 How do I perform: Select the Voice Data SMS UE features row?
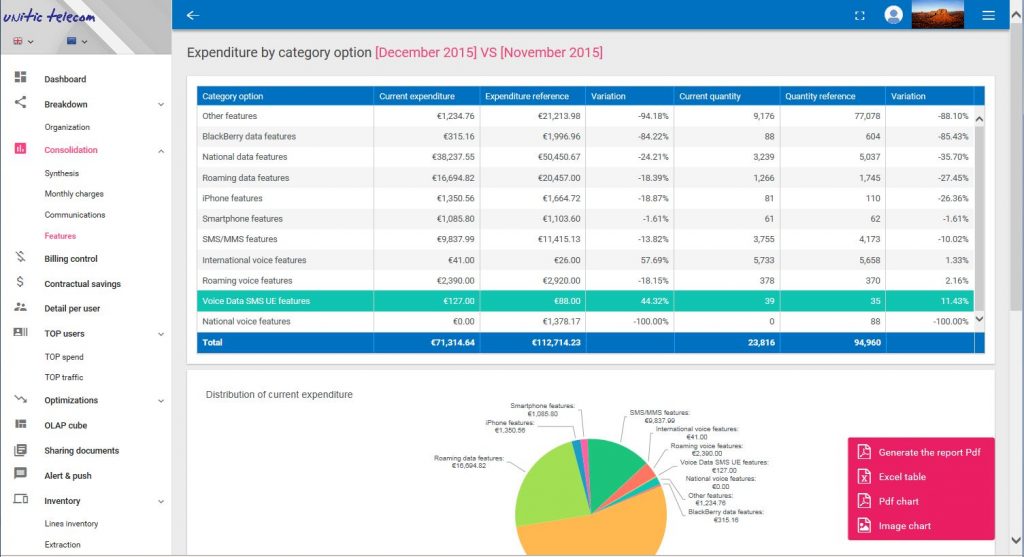click(585, 301)
